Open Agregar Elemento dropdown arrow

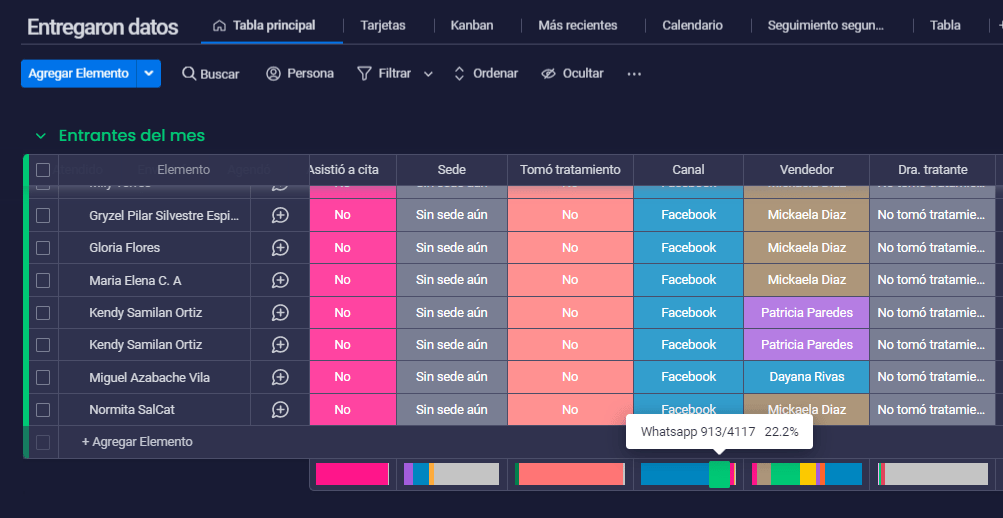click(x=148, y=74)
